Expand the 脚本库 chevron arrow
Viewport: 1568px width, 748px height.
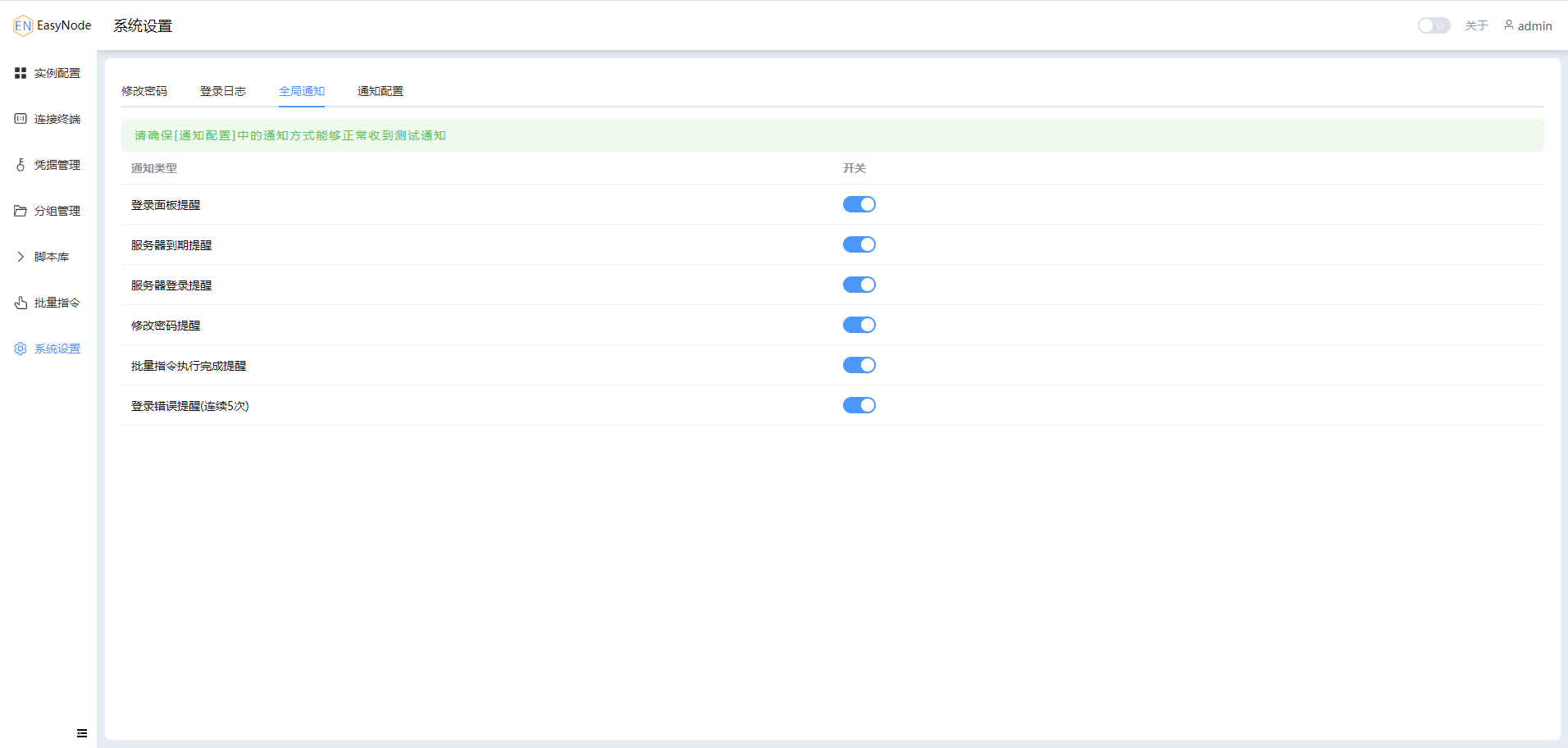tap(21, 257)
